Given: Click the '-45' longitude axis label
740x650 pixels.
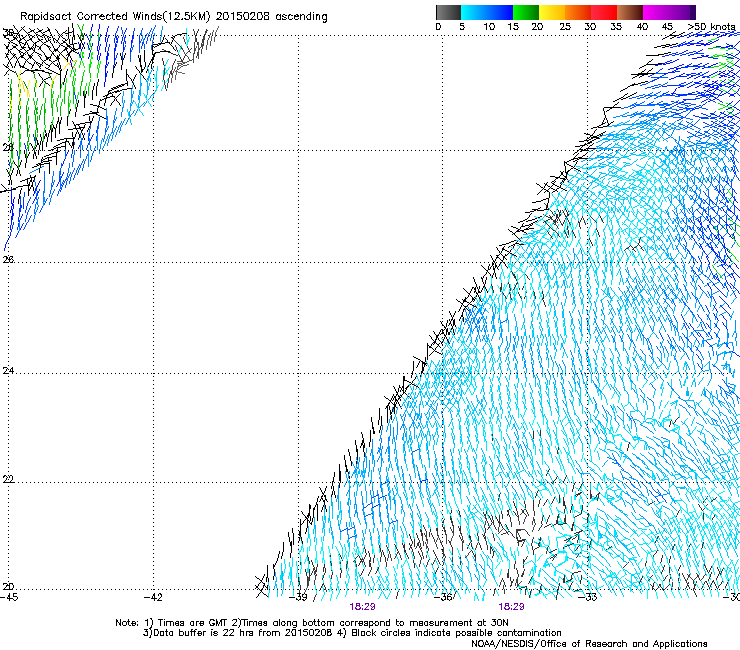Looking at the screenshot, I should [9, 597].
